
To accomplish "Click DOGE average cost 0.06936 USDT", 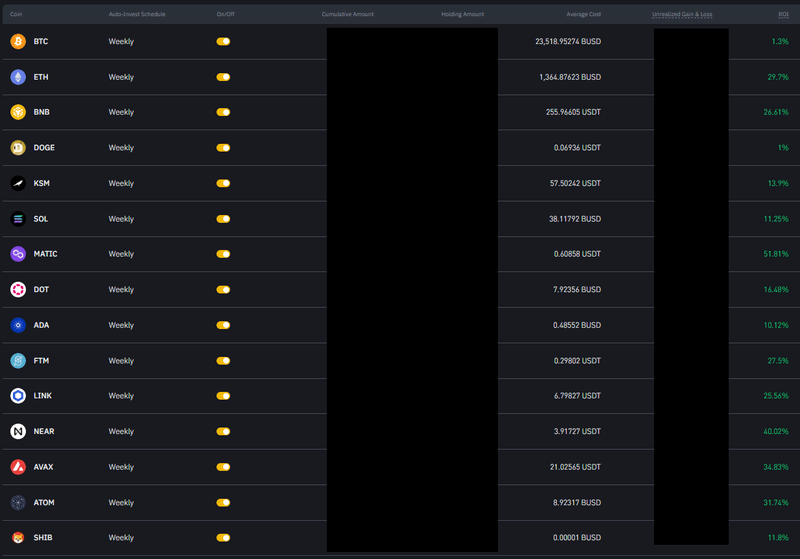I will [577, 147].
